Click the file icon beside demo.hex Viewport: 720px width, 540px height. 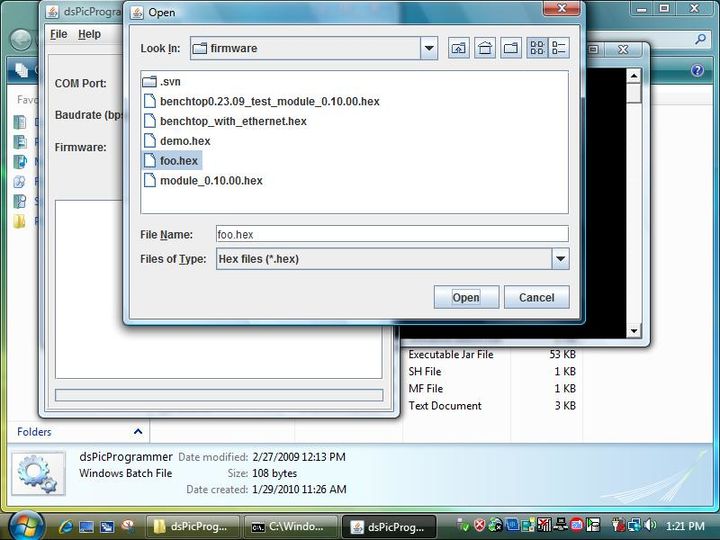[150, 141]
